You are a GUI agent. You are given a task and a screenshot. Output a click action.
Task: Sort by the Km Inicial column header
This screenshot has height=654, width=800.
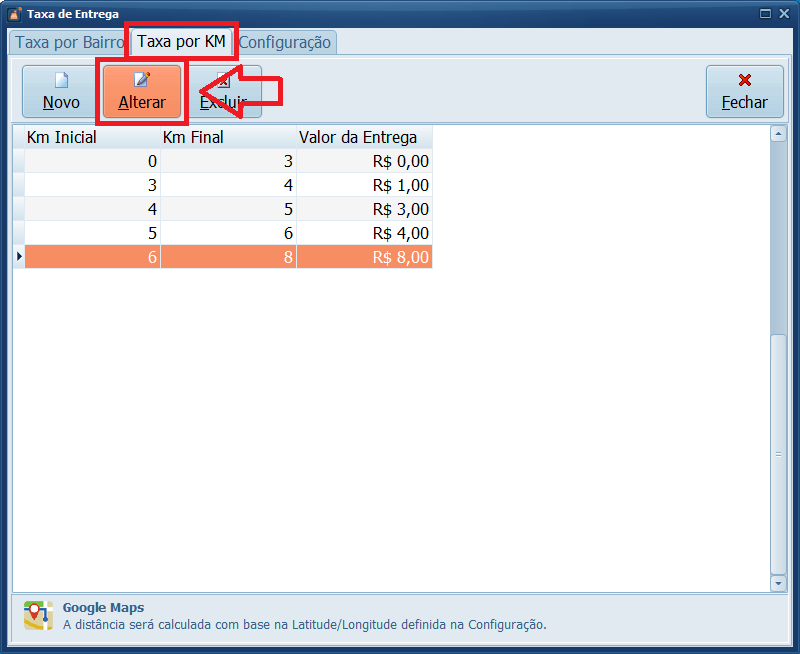point(62,137)
